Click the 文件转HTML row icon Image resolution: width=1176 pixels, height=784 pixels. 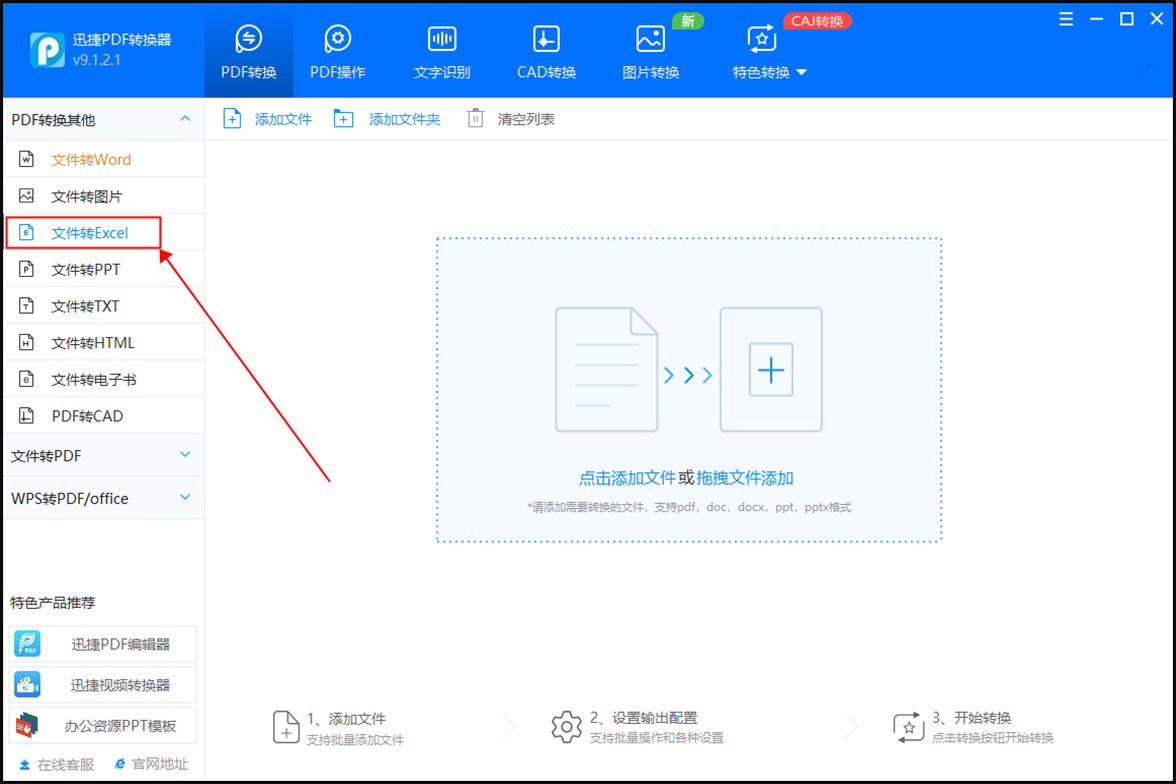pyautogui.click(x=26, y=342)
